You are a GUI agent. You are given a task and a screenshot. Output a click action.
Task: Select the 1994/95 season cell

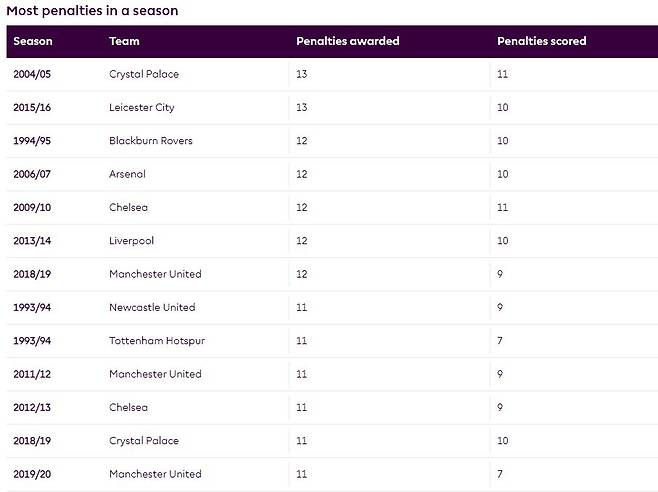pyautogui.click(x=32, y=141)
